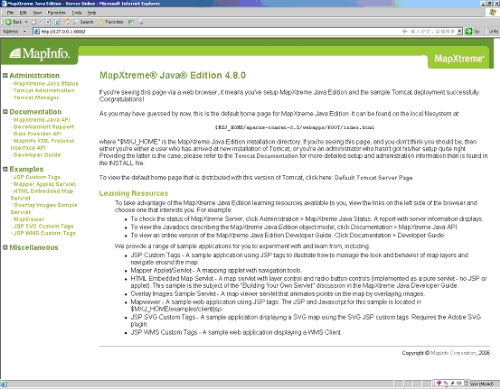Click the Examples heading
Image resolution: width=500 pixels, height=389 pixels.
(26, 169)
